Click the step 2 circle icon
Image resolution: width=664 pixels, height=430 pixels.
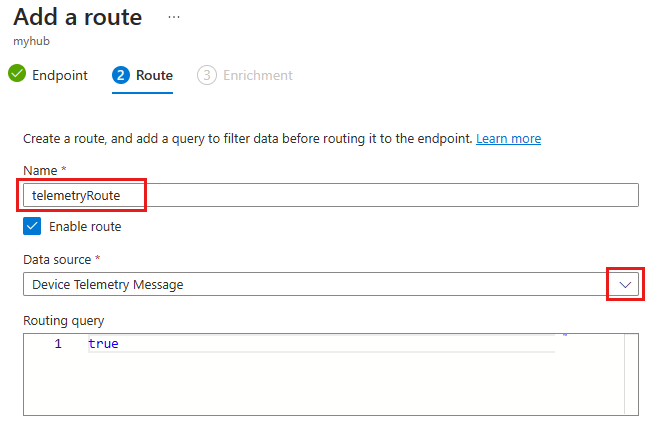(x=121, y=75)
